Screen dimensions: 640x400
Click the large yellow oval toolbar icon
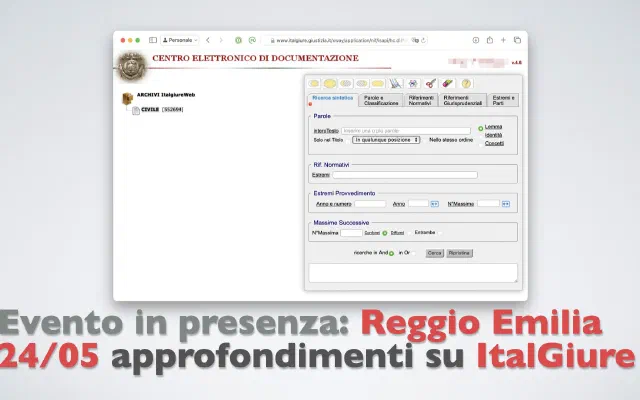330,84
